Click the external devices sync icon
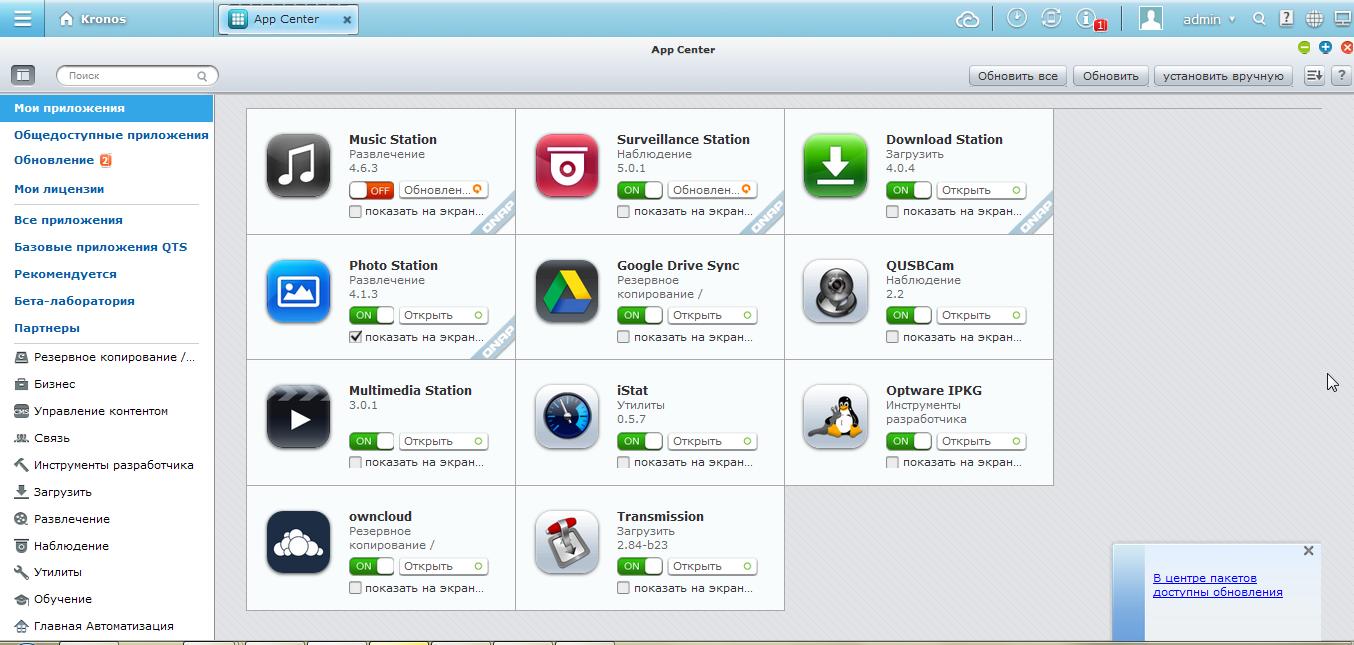The image size is (1354, 645). 1051,18
